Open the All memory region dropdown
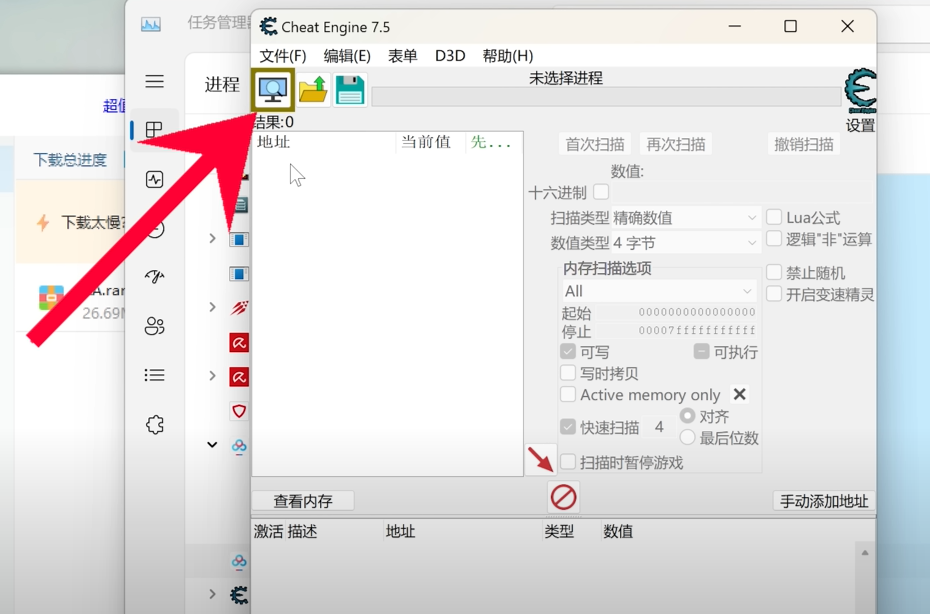 [x=658, y=290]
